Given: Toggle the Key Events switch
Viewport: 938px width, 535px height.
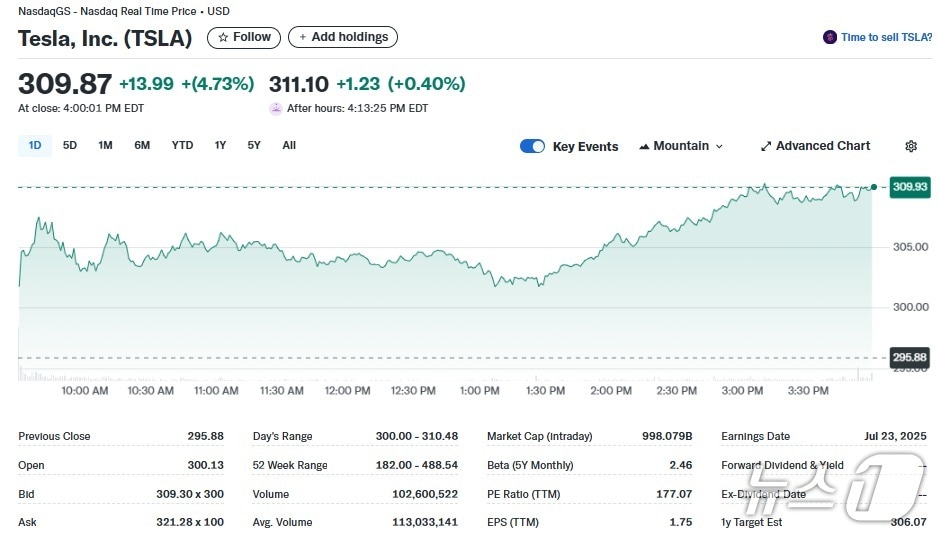Looking at the screenshot, I should pyautogui.click(x=532, y=146).
